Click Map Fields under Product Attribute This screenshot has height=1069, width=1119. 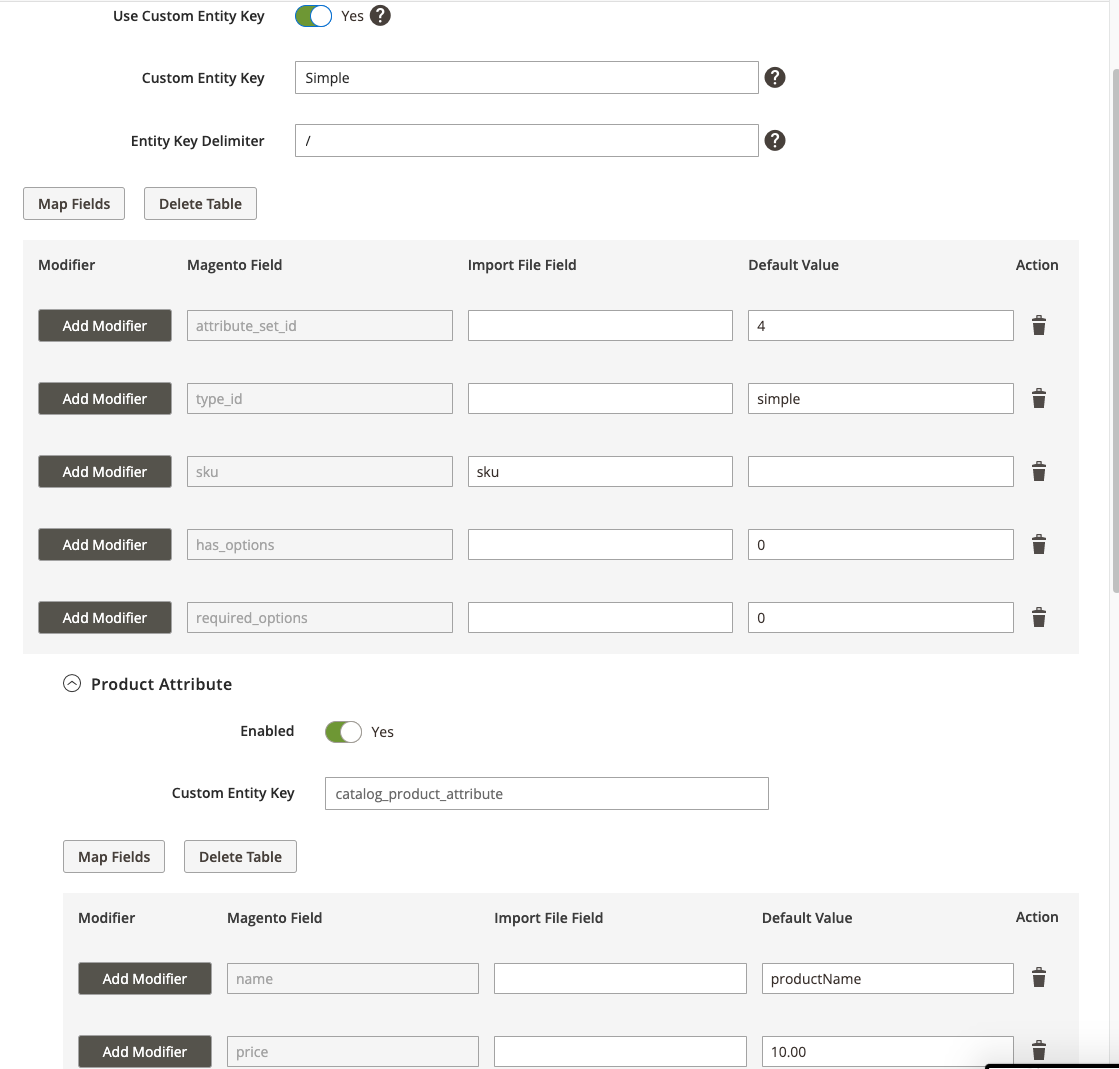tap(114, 857)
